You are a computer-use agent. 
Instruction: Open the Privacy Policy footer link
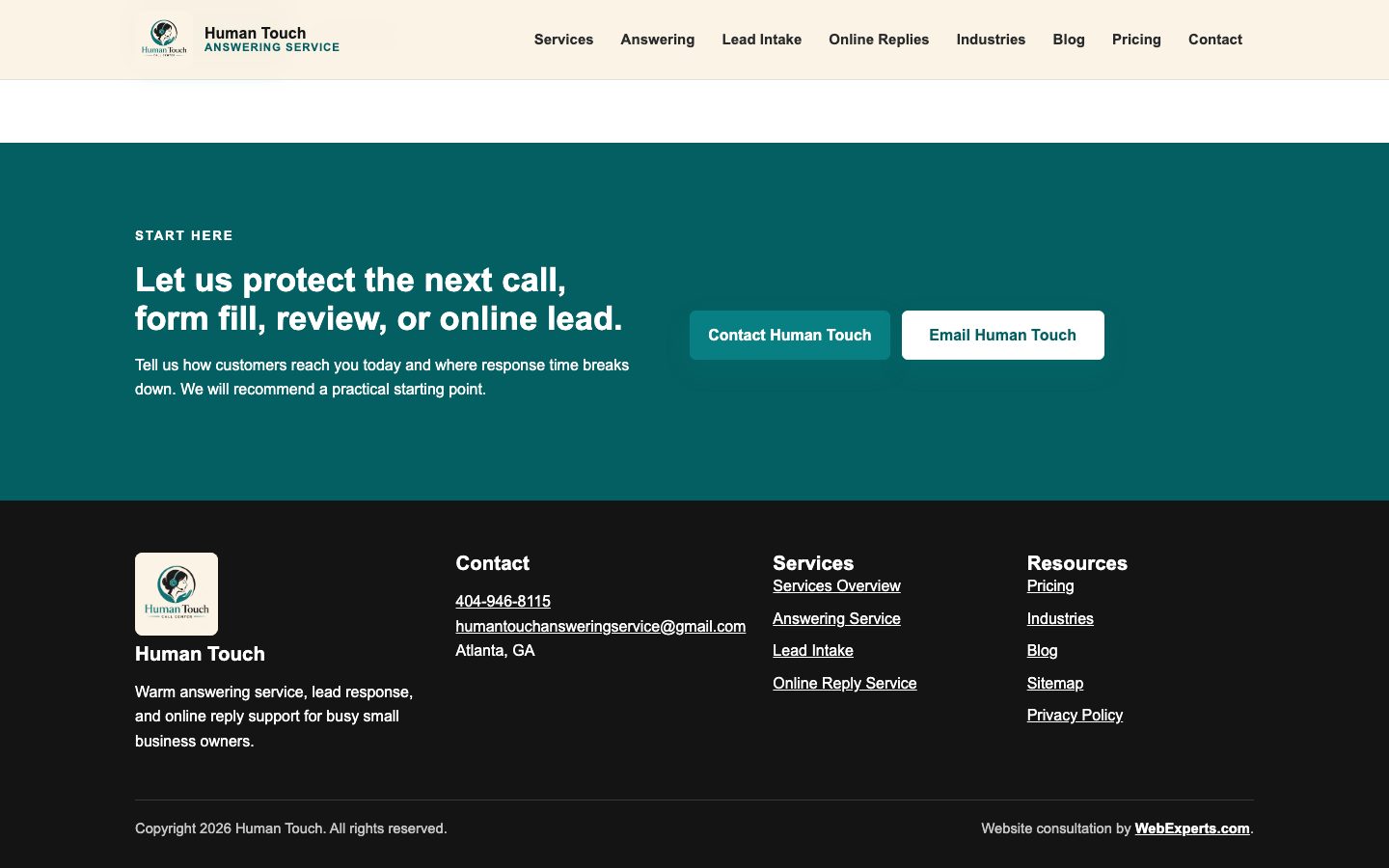click(x=1075, y=715)
